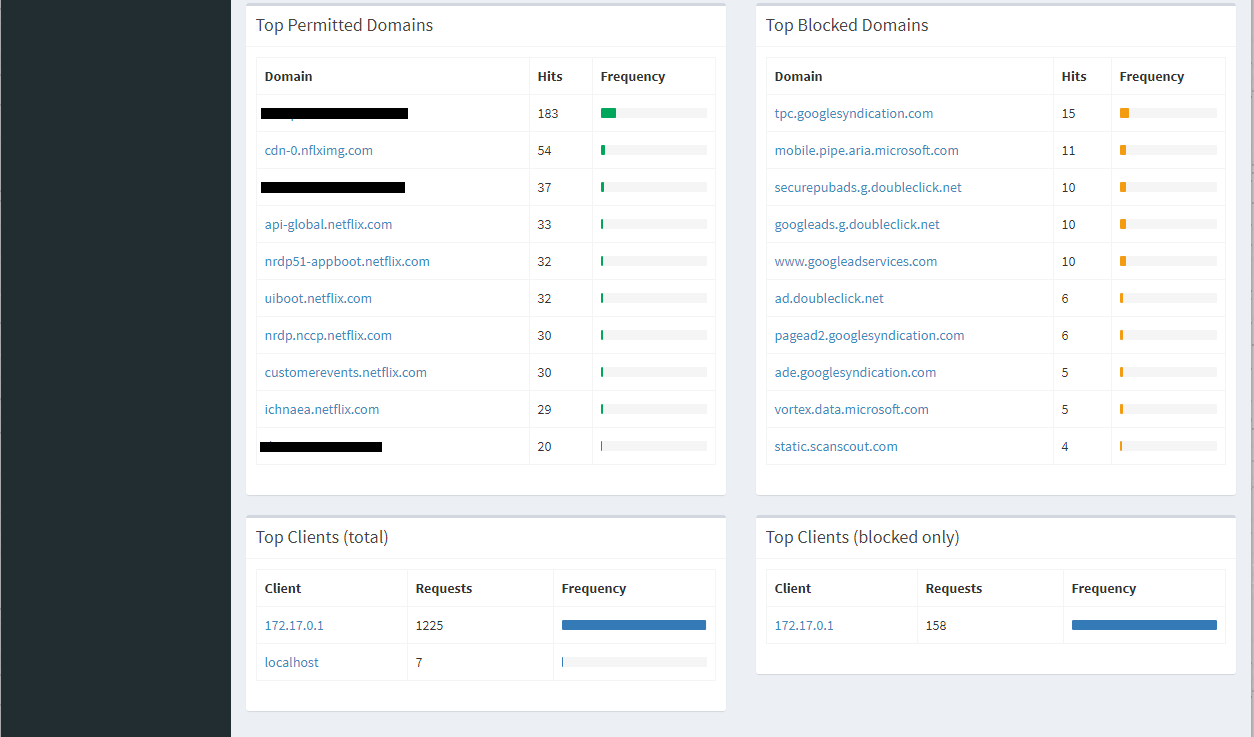Open ad.doubleclick.net blocked domain
Screen dimensions: 1254x737
point(829,298)
